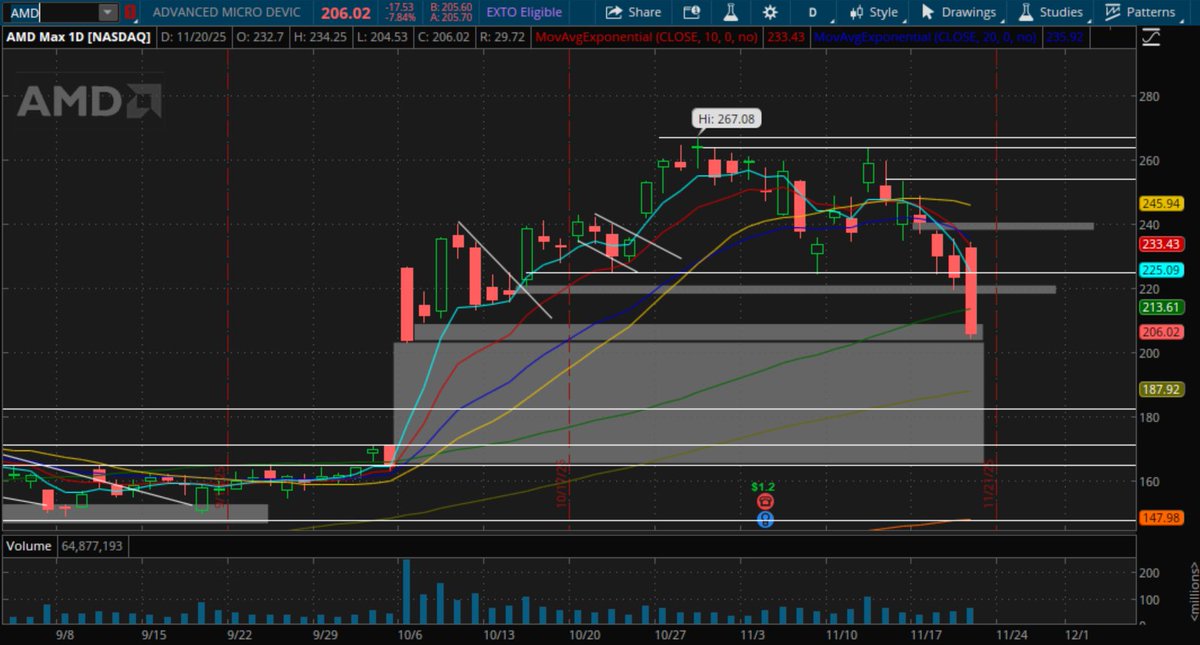
Task: Click the red 233.43 price axis label
Action: (x=1162, y=244)
